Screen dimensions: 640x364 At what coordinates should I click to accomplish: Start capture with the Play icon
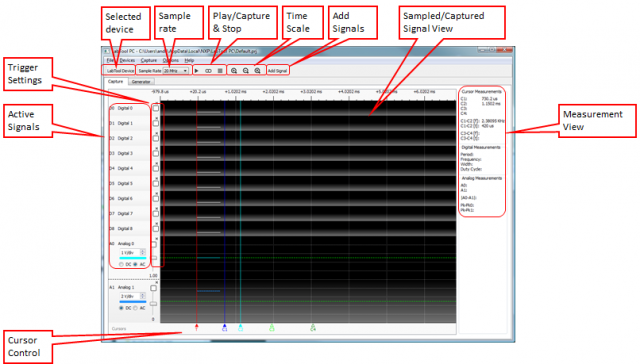(x=197, y=71)
